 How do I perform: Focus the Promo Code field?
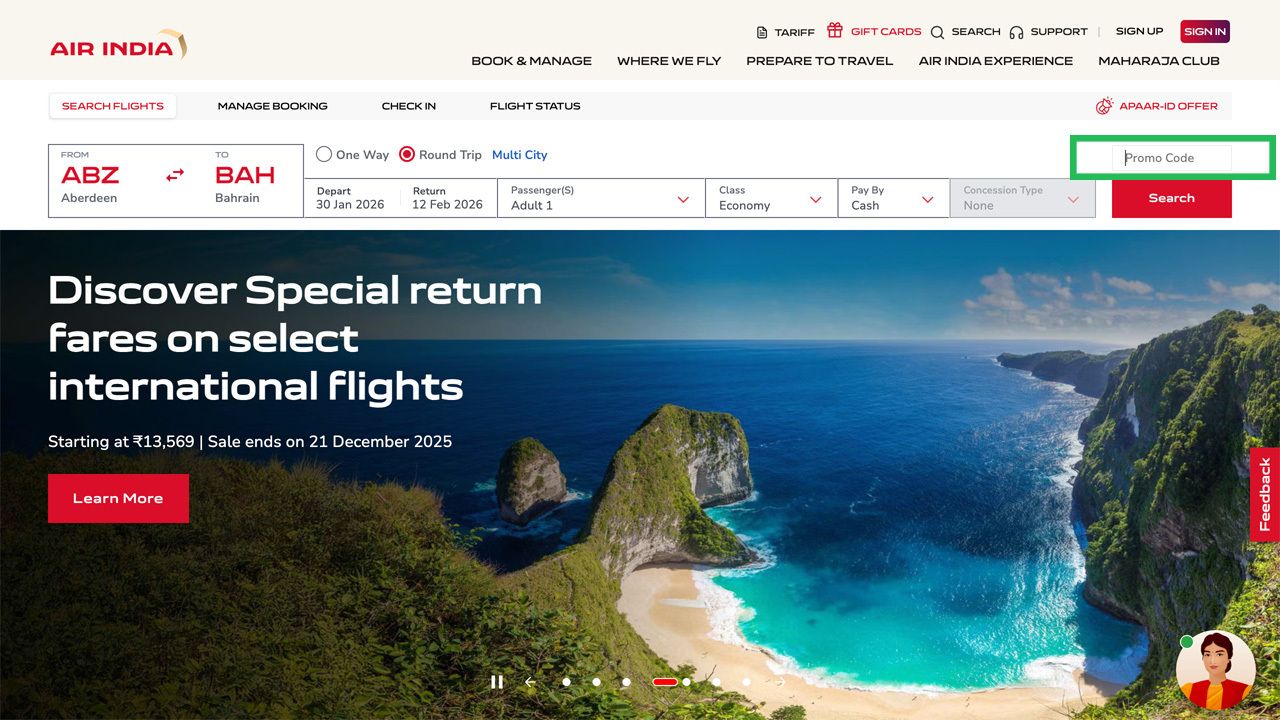click(1172, 158)
